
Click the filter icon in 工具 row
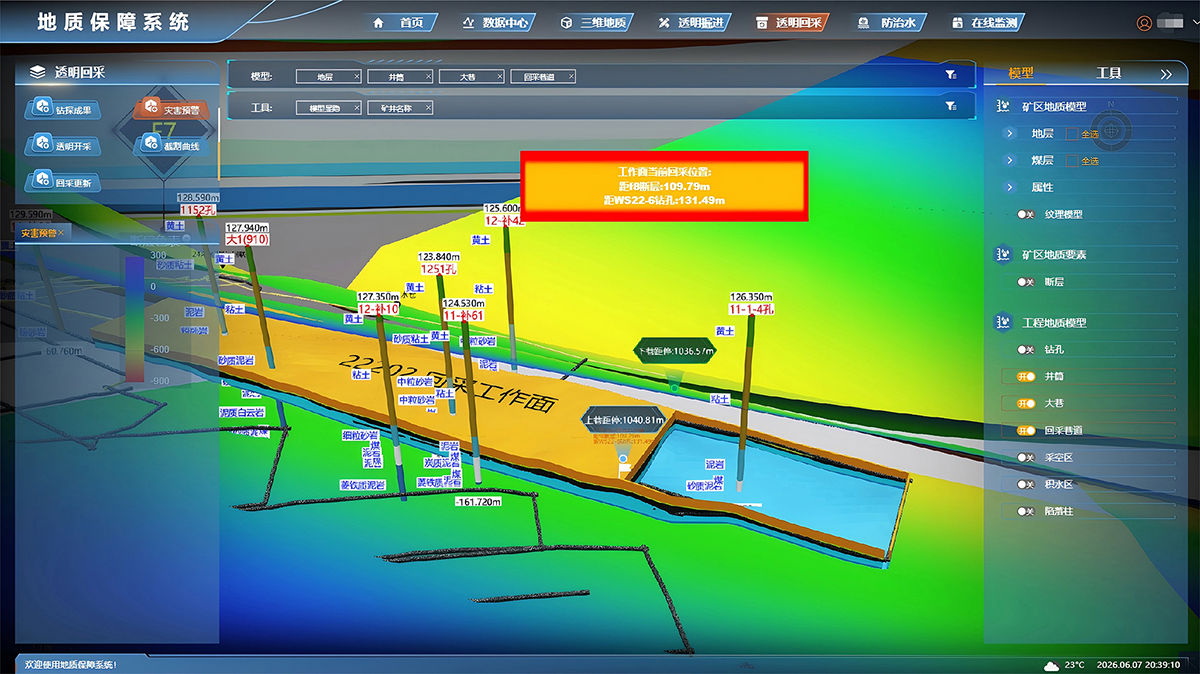point(950,105)
